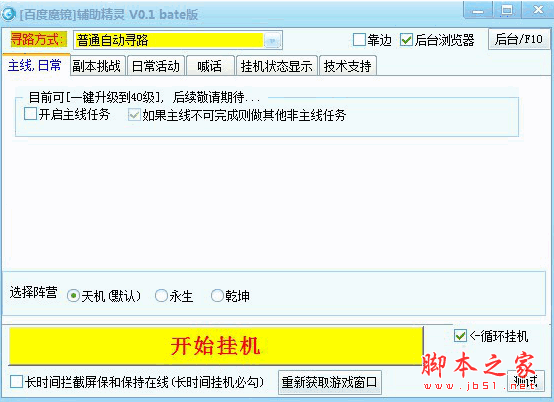The height and width of the screenshot is (402, 554).
Task: Minimize the 辅助精灵 window
Action: 478,10
